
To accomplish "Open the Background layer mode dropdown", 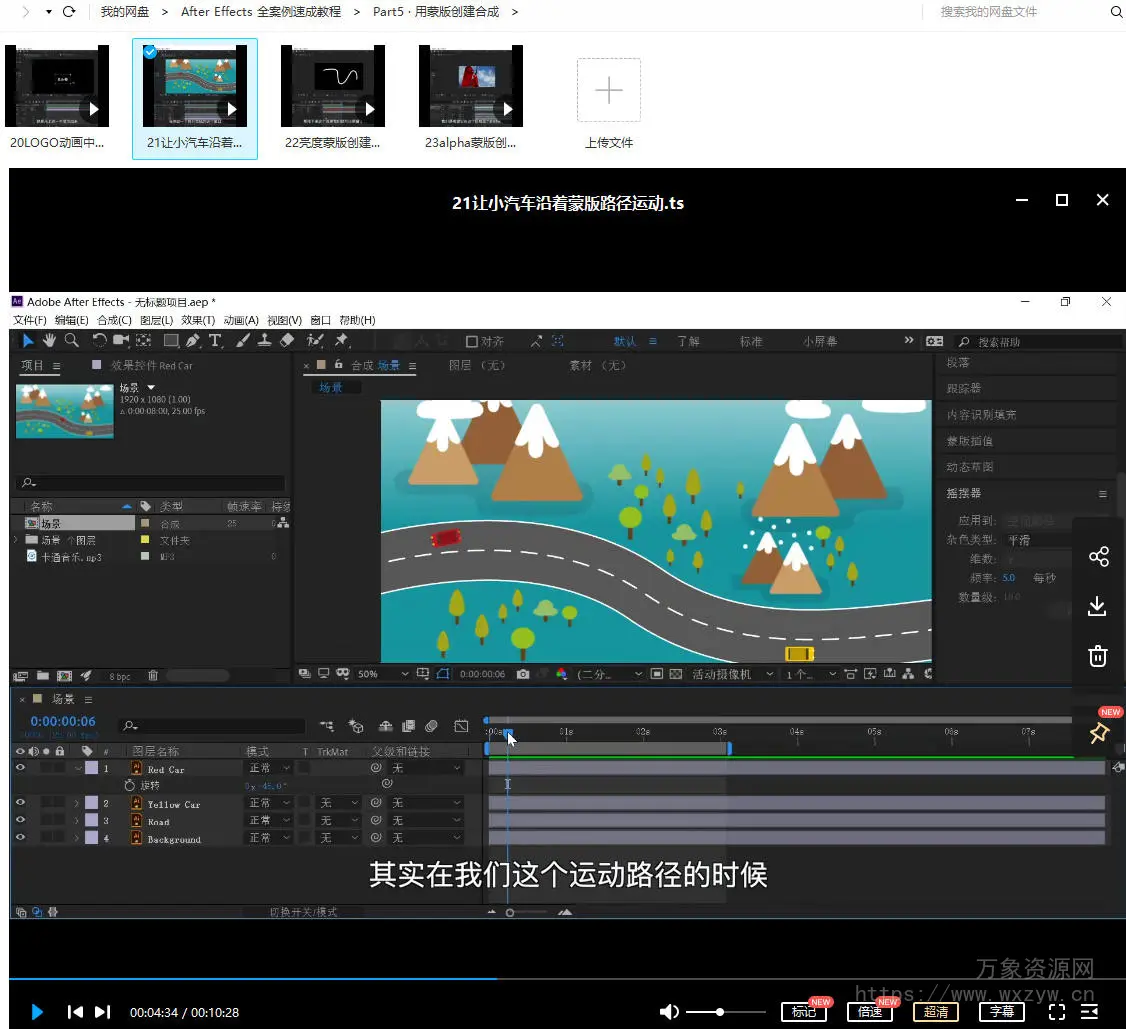I will [268, 839].
